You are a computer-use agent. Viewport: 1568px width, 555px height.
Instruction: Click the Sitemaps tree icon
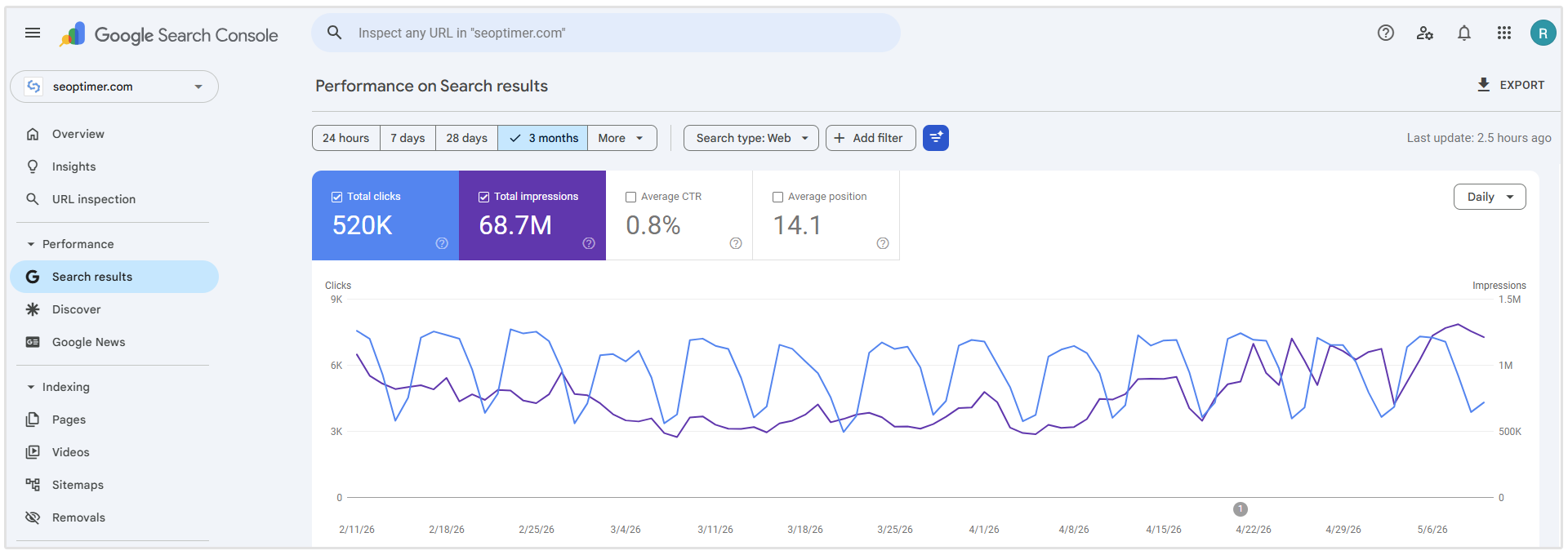pyautogui.click(x=33, y=485)
